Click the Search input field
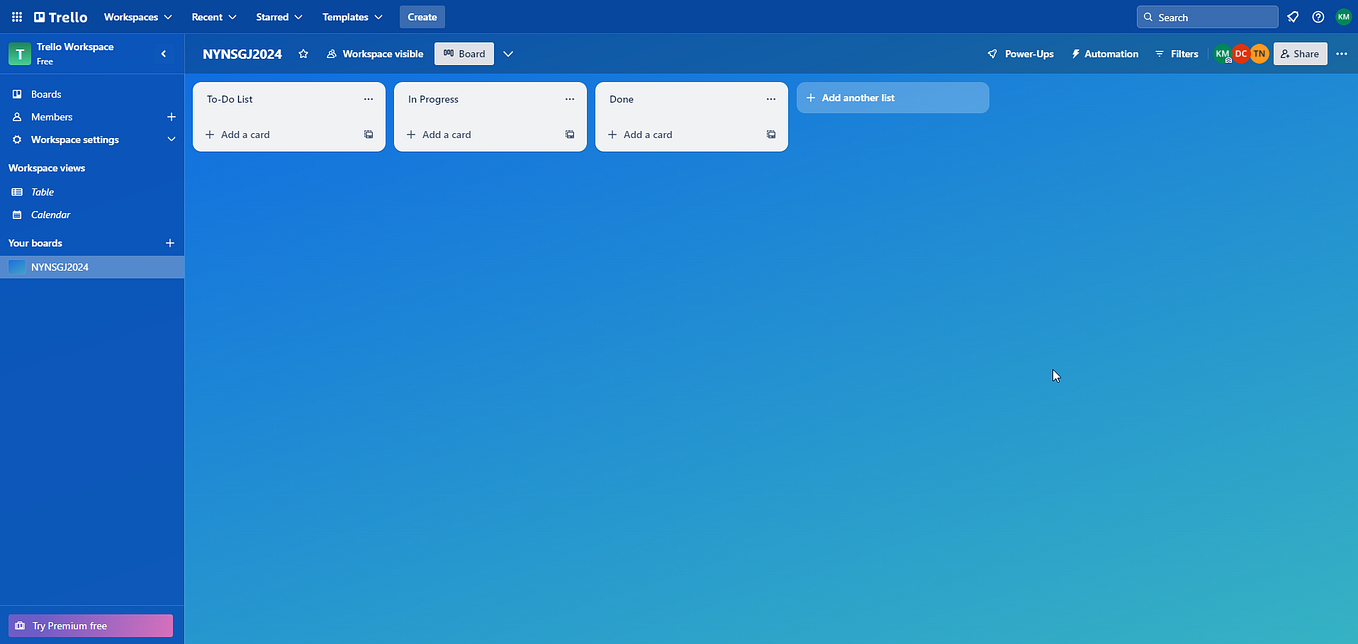1358x644 pixels. (1207, 16)
